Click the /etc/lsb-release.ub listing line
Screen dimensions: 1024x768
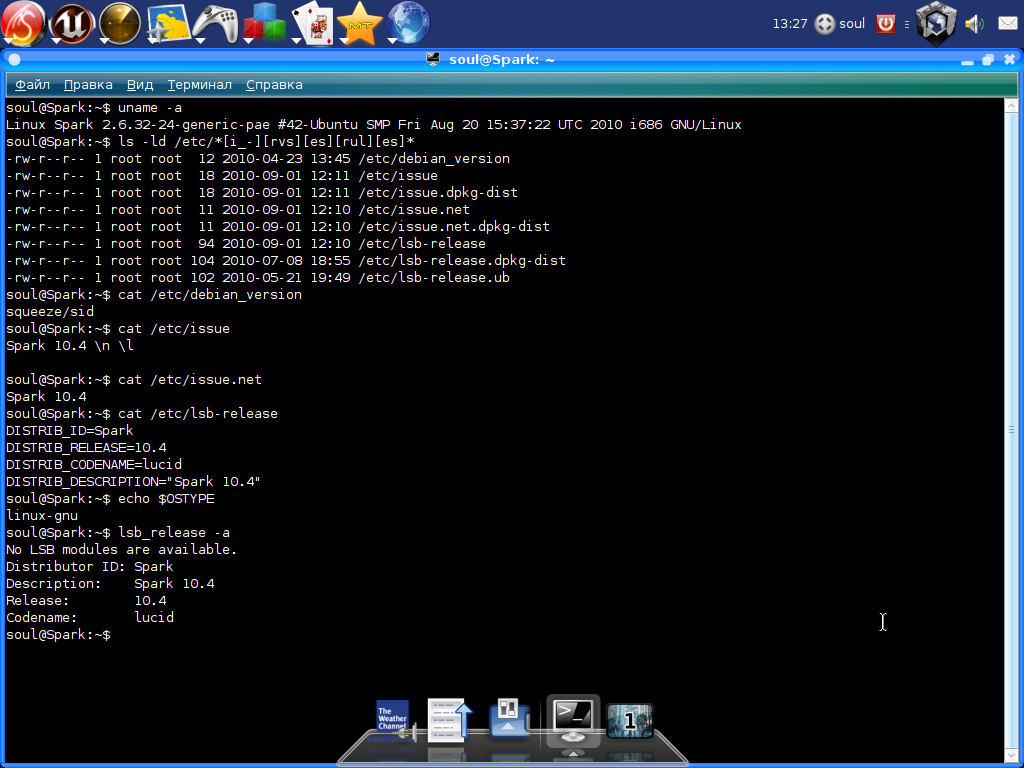click(x=258, y=278)
